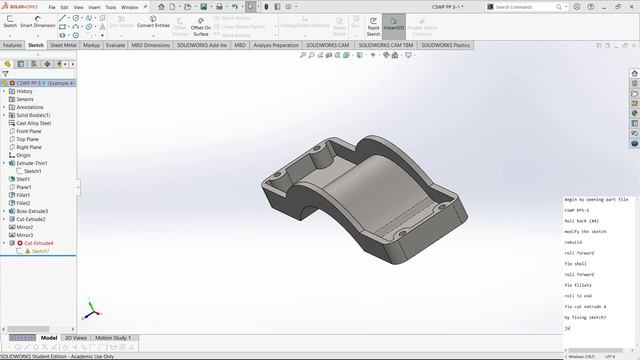Screen dimensions: 640x360
Task: Click the user login icon
Action: 577,7
